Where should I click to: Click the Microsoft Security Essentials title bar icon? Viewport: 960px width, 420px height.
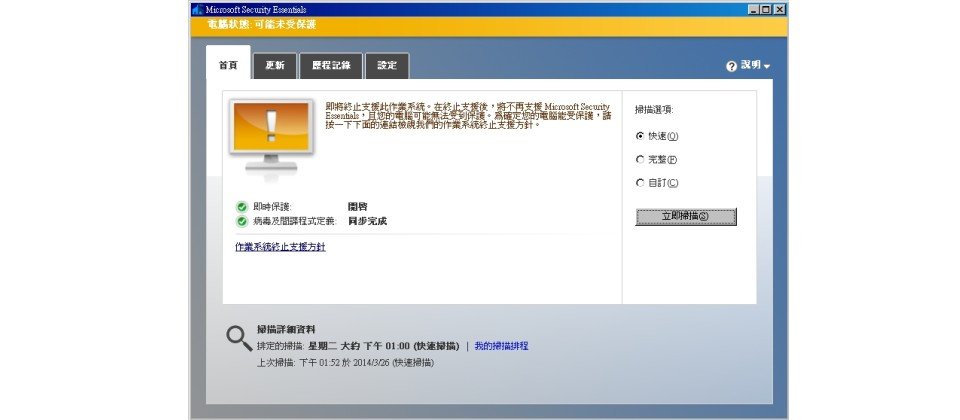click(x=198, y=8)
